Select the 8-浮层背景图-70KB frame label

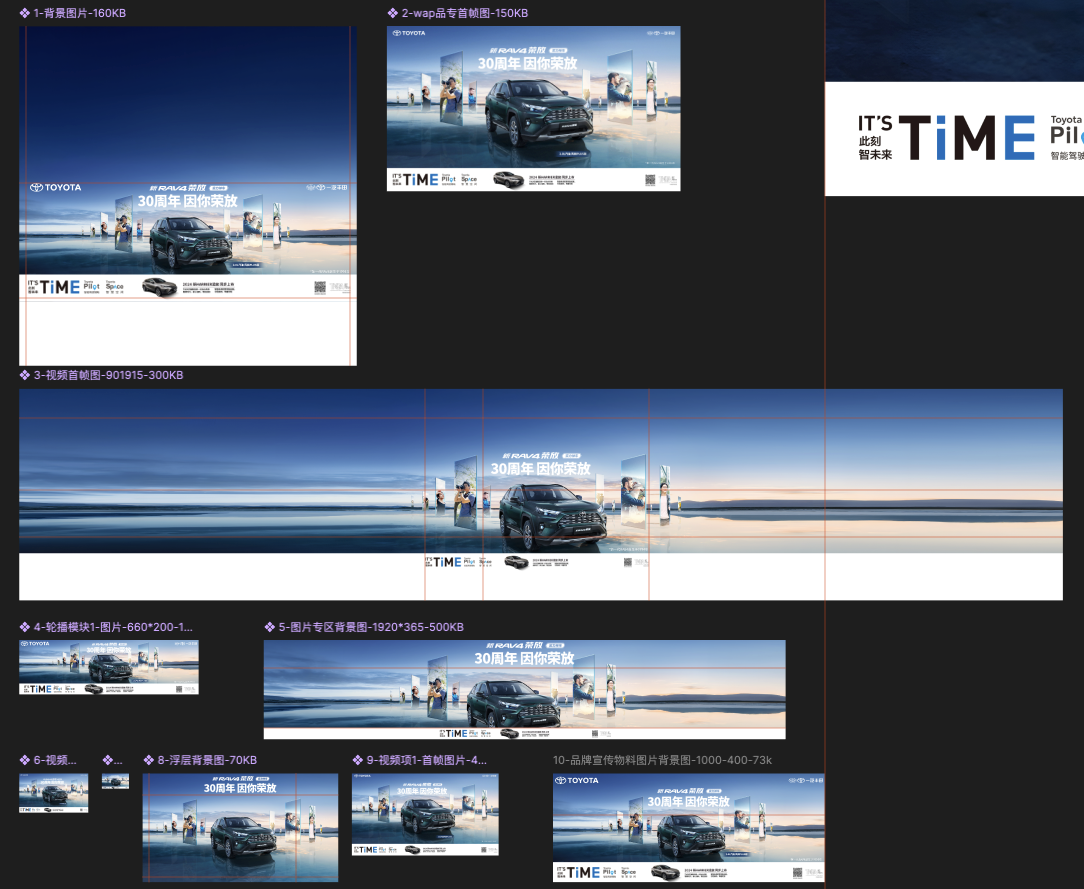pos(207,760)
